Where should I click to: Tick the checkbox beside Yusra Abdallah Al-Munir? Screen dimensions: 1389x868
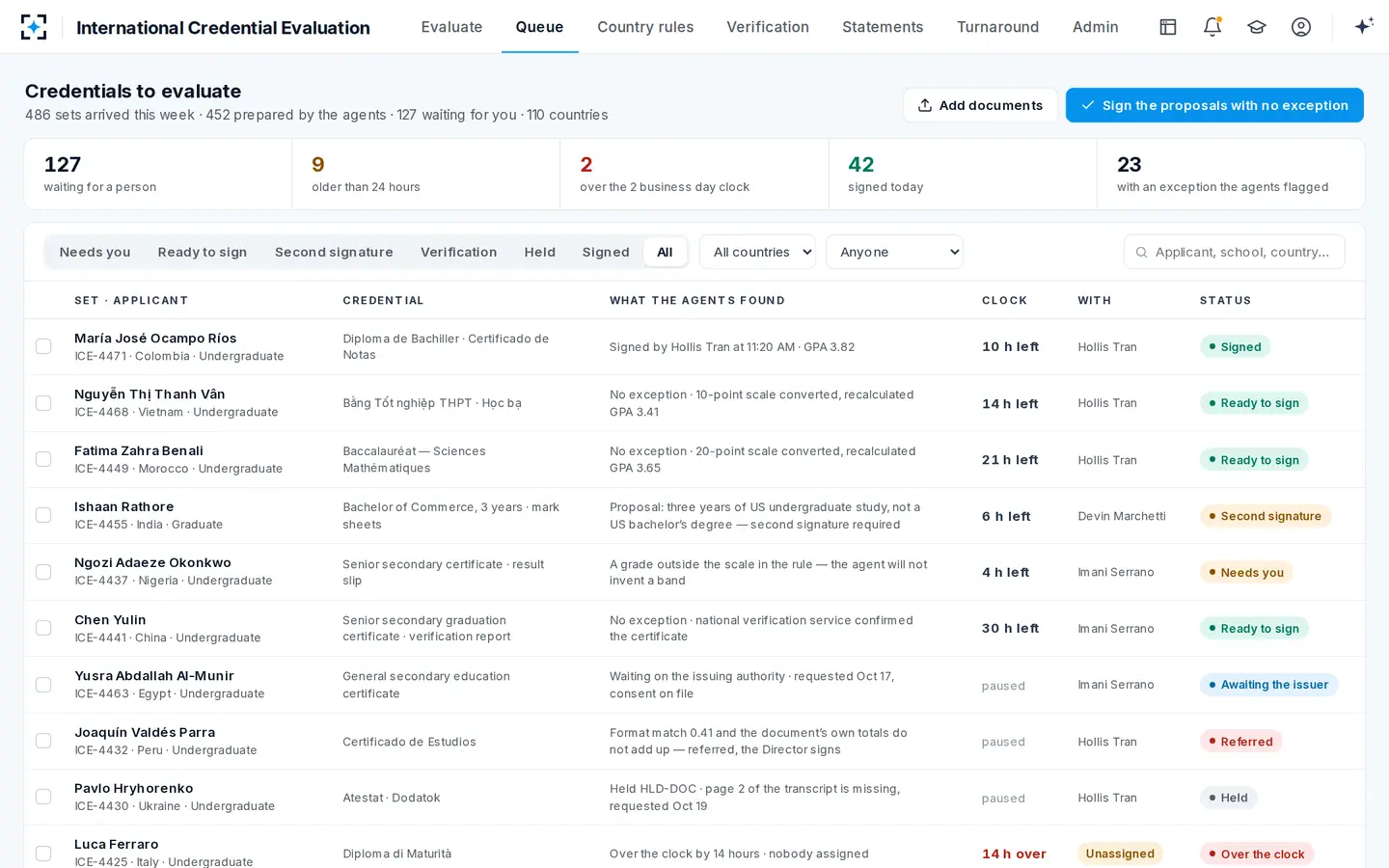pos(43,685)
